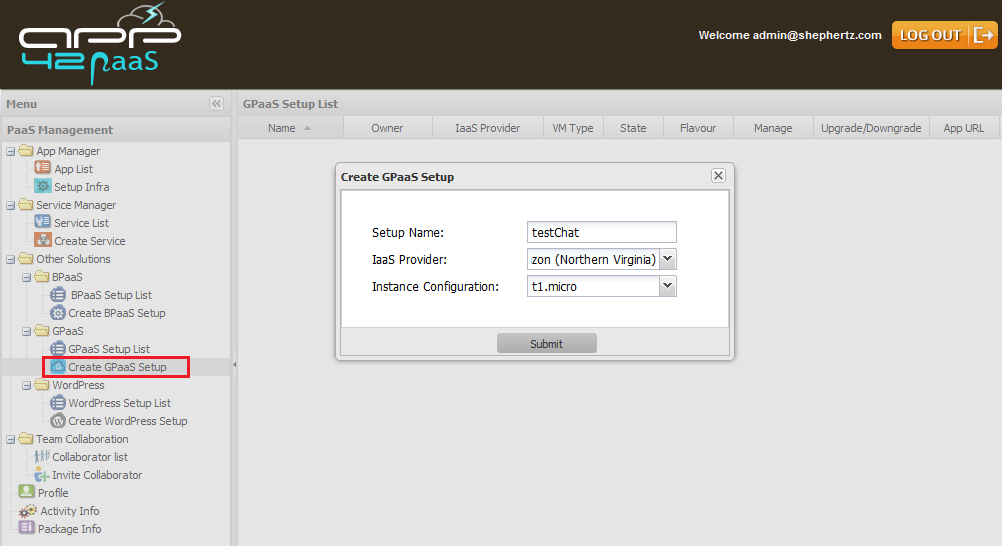Screen dimensions: 1002x546
Task: Collapse the Other Solutions folder node
Action: tap(11, 260)
